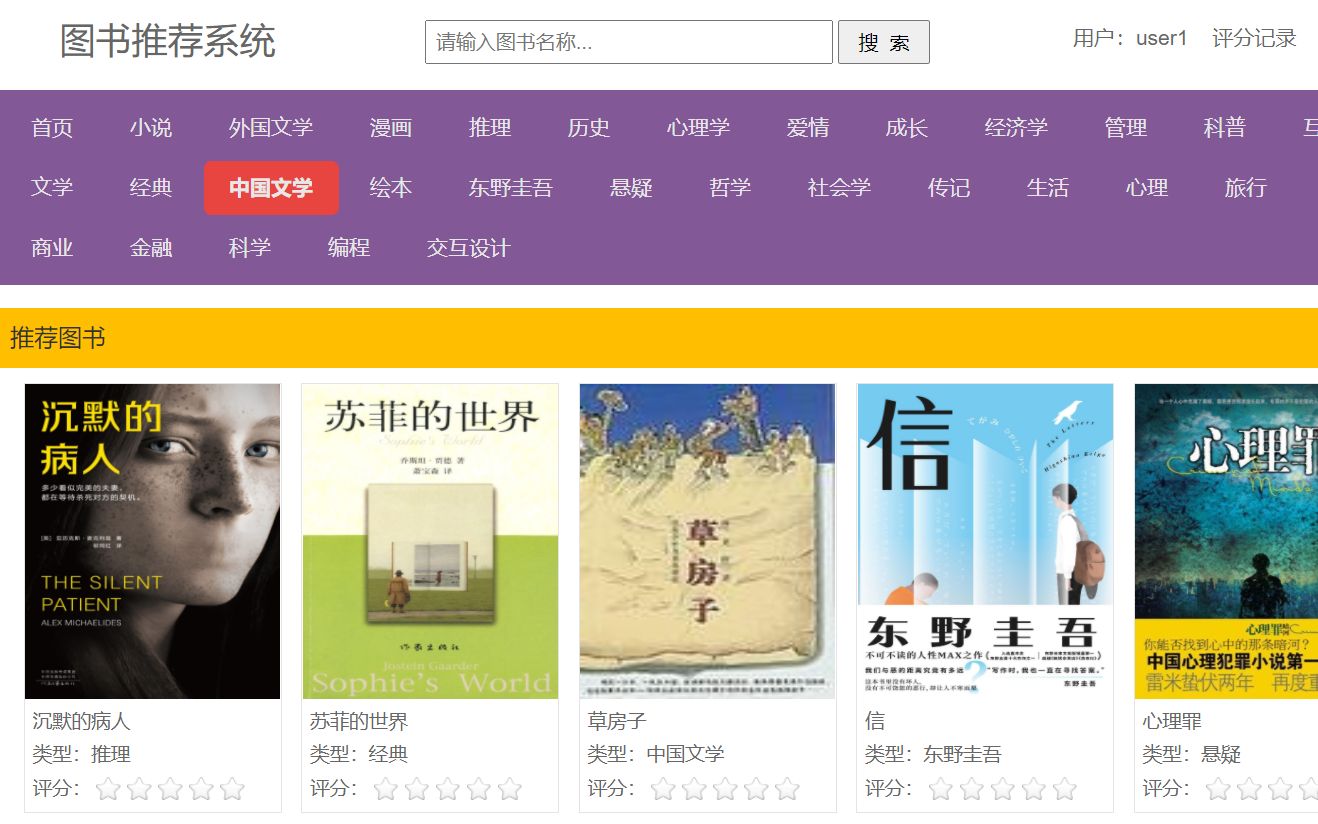
Task: Open the 信 book cover
Action: [x=985, y=541]
